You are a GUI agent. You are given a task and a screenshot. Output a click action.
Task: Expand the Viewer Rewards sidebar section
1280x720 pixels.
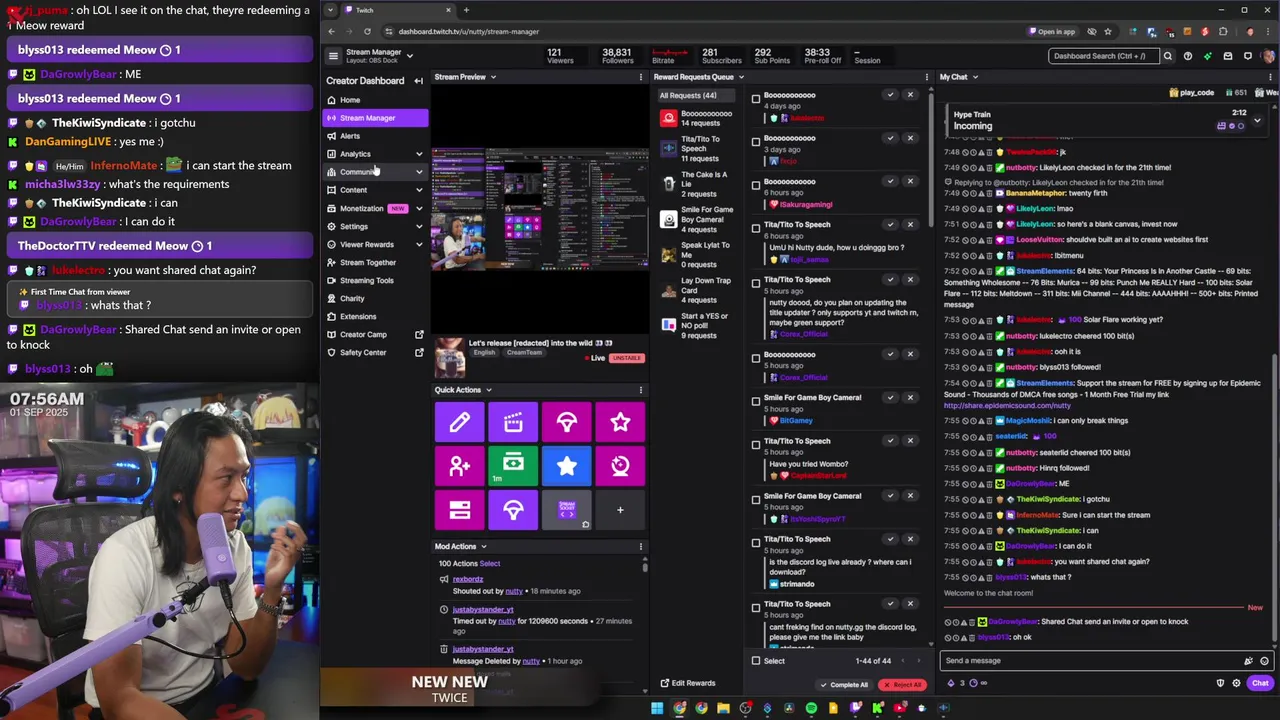[x=419, y=244]
